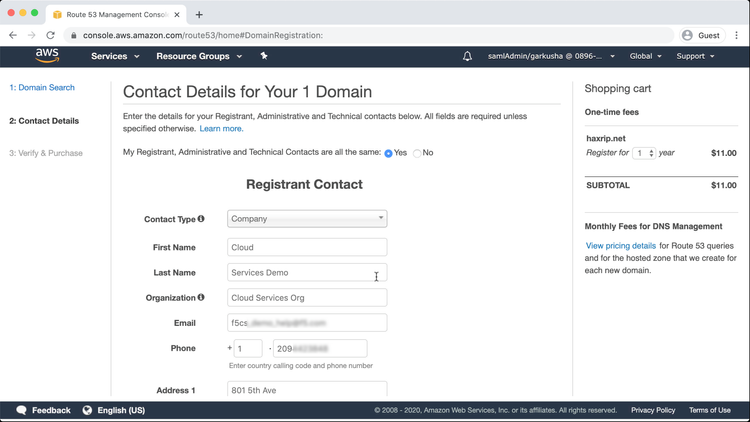The image size is (750, 422).
Task: Click Contact Type info icon
Action: point(201,219)
